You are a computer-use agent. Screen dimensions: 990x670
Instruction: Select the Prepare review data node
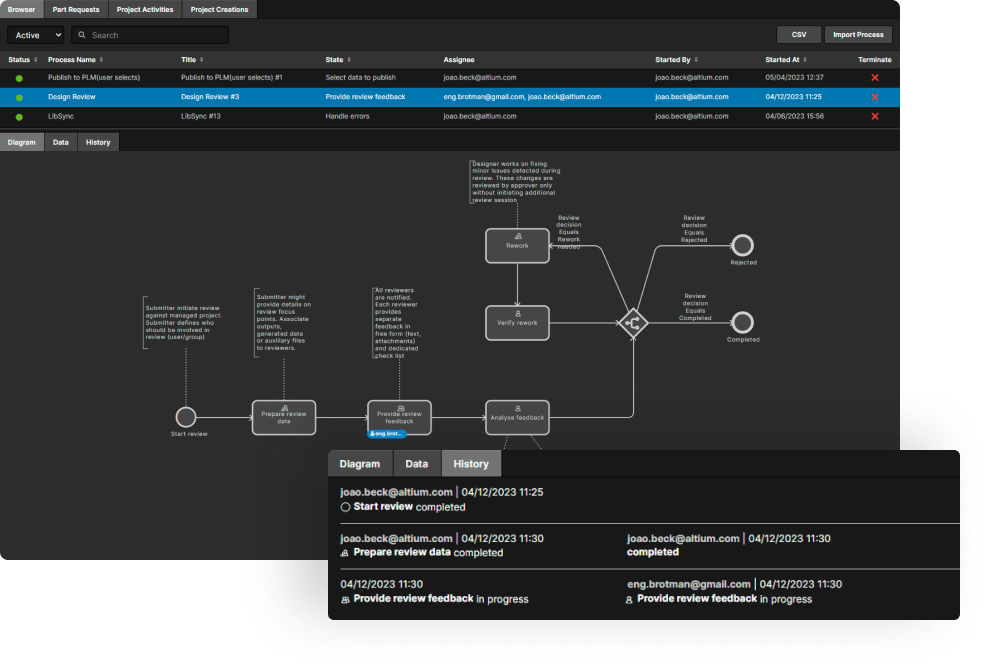pos(283,417)
